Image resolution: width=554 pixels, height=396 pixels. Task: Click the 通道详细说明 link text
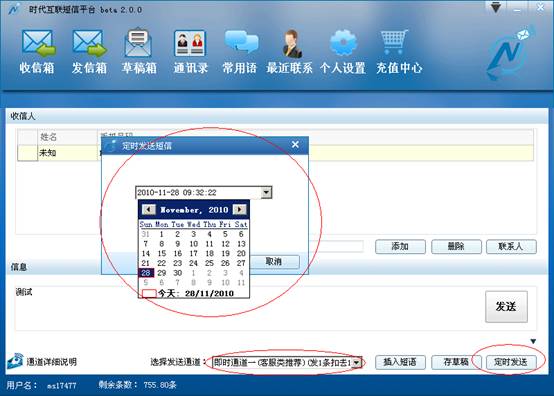[x=52, y=362]
